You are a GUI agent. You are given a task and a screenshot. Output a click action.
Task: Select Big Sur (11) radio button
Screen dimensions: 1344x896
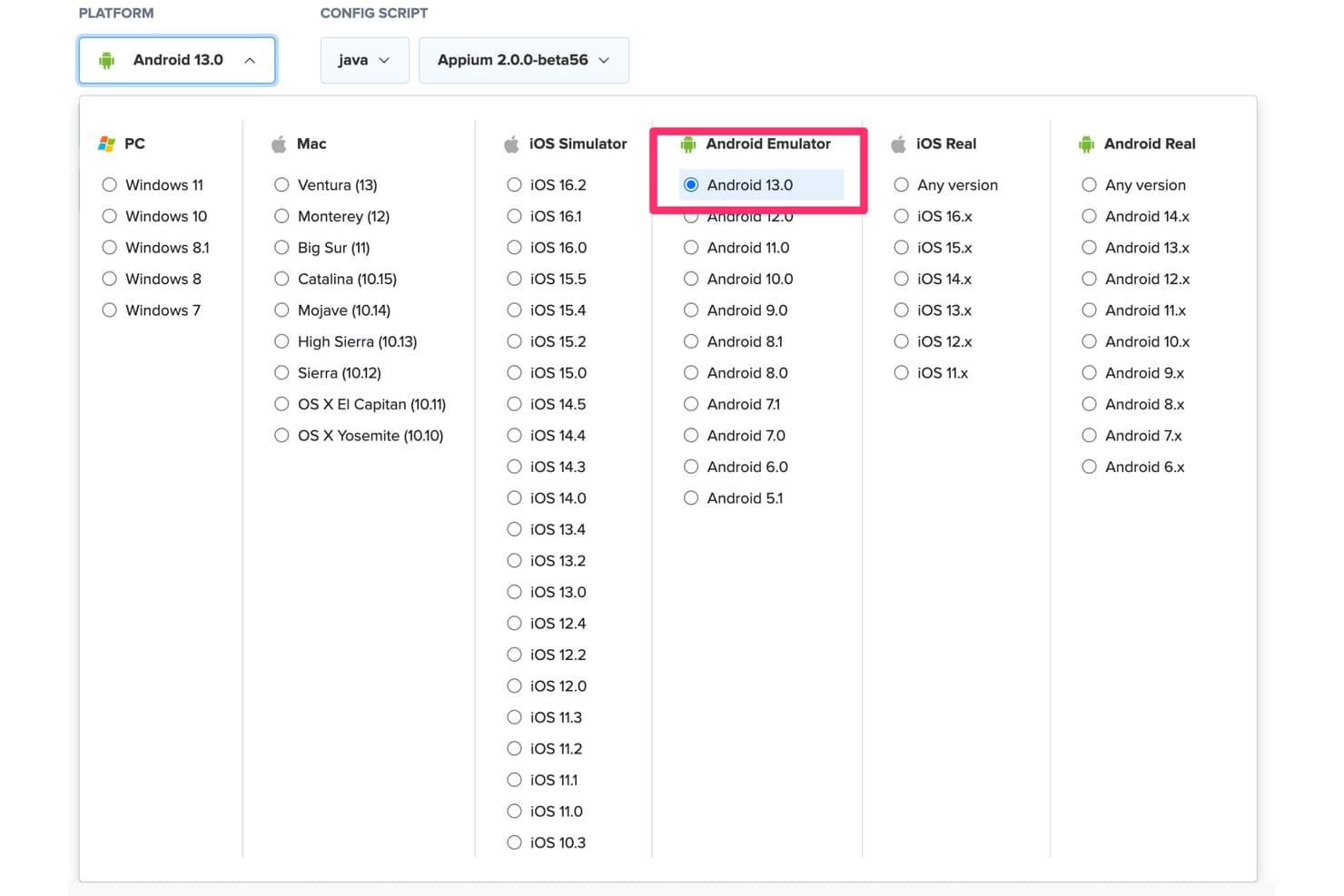[x=282, y=247]
